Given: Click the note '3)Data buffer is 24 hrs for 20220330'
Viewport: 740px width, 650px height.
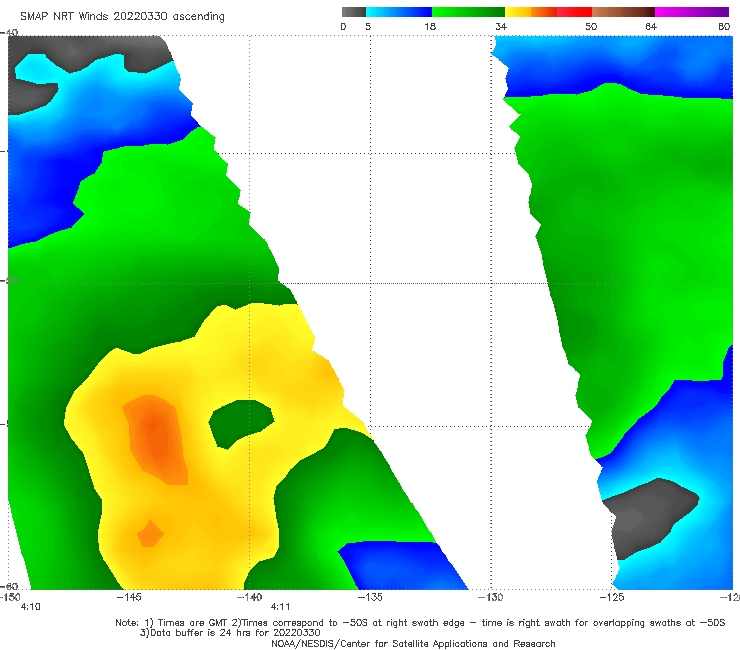Looking at the screenshot, I should click(230, 633).
